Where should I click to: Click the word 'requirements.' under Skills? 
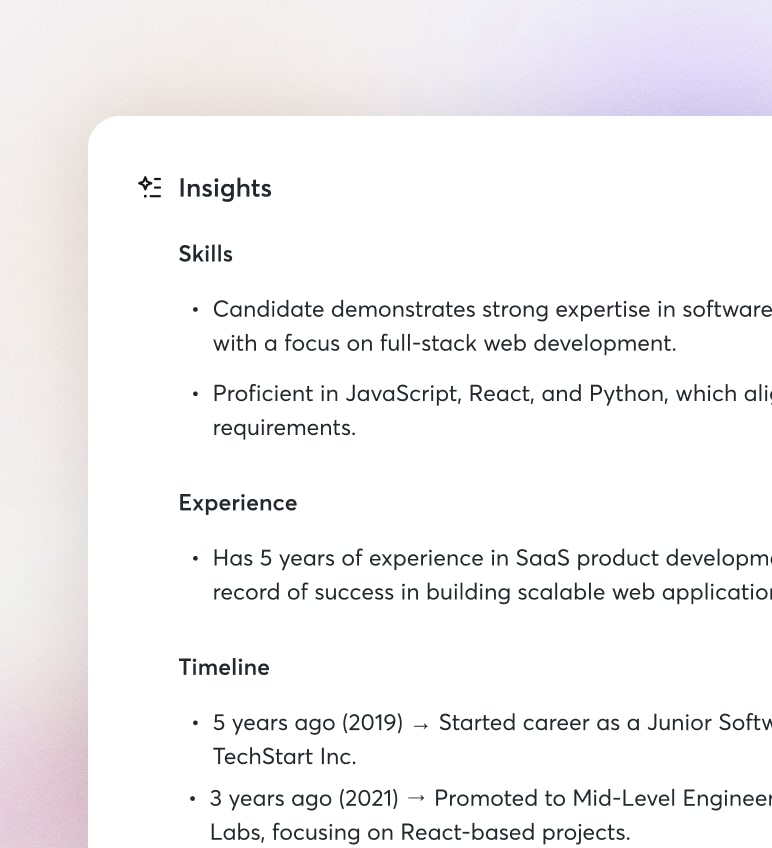(284, 427)
